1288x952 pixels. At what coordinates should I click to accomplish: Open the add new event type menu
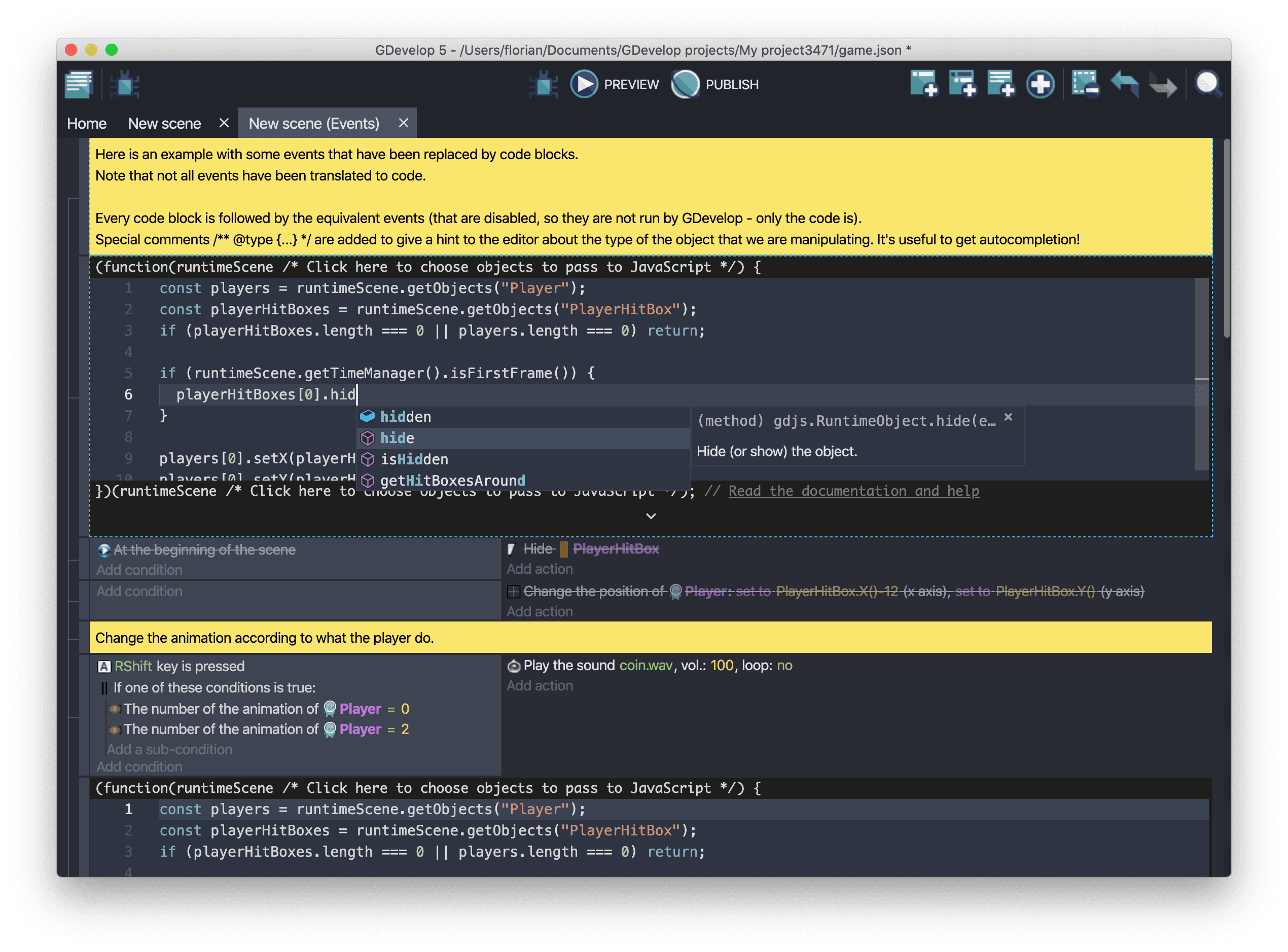coord(1039,84)
